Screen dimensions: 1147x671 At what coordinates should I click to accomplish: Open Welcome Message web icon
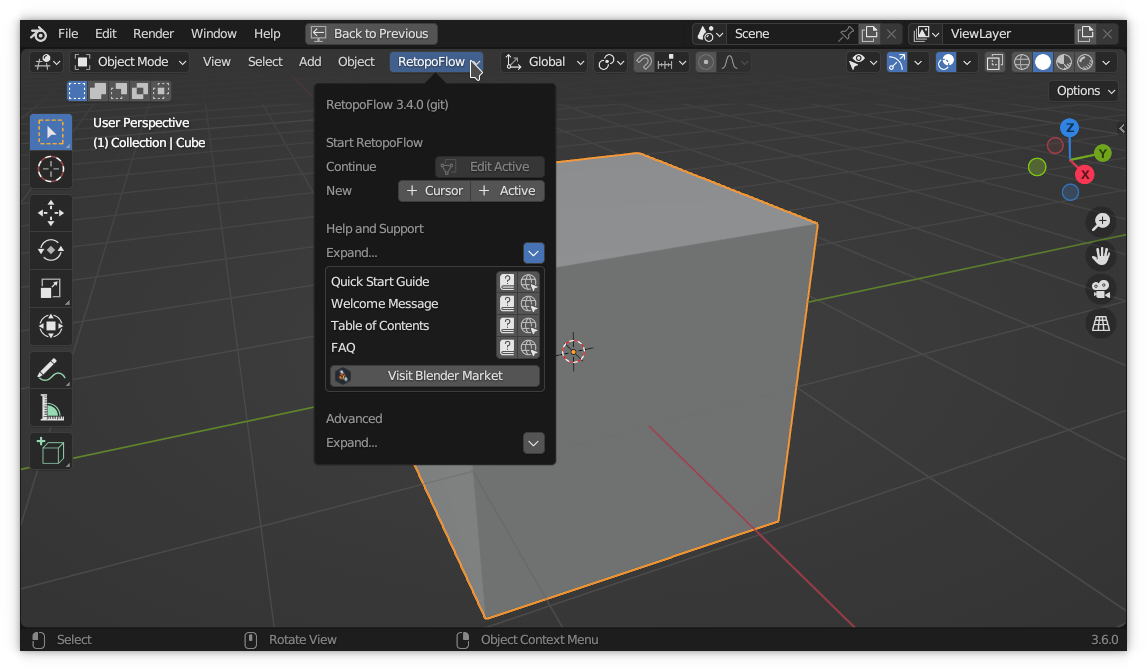[x=529, y=304]
